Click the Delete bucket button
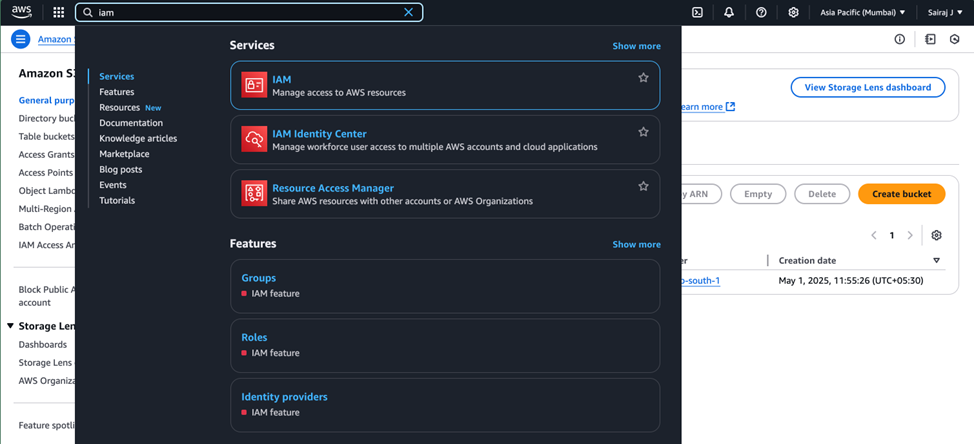Viewport: 974px width, 444px height. tap(822, 194)
